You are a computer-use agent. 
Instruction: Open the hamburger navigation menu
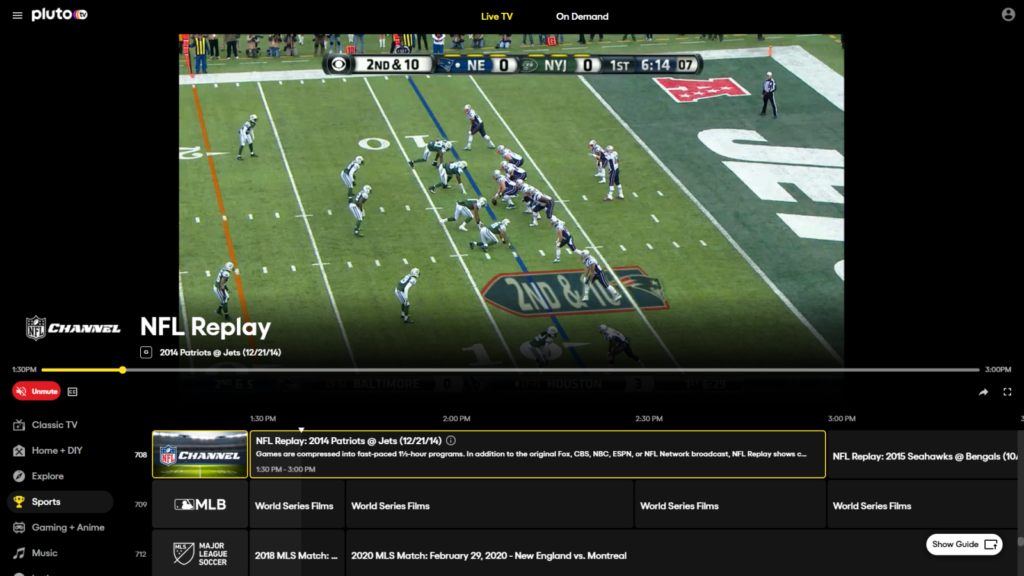pyautogui.click(x=18, y=16)
